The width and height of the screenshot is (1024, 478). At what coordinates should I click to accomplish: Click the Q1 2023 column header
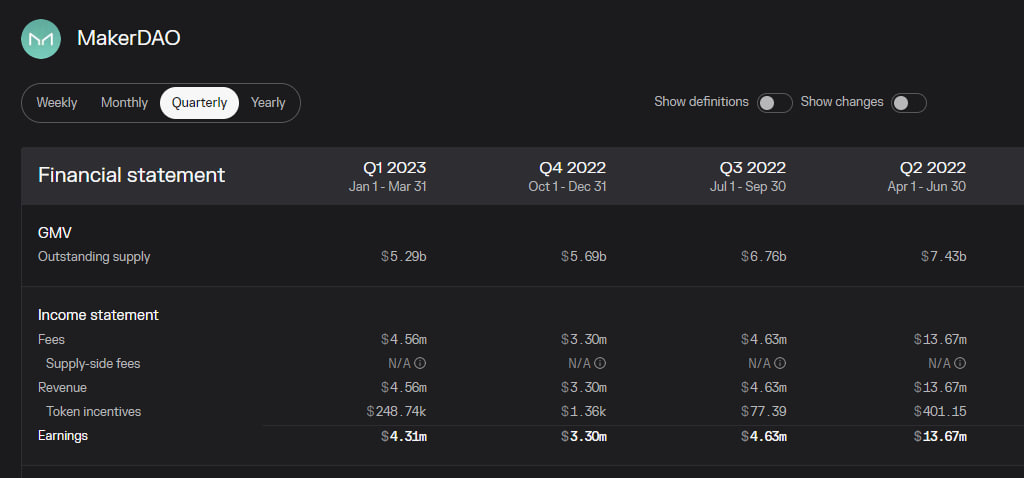pos(388,176)
